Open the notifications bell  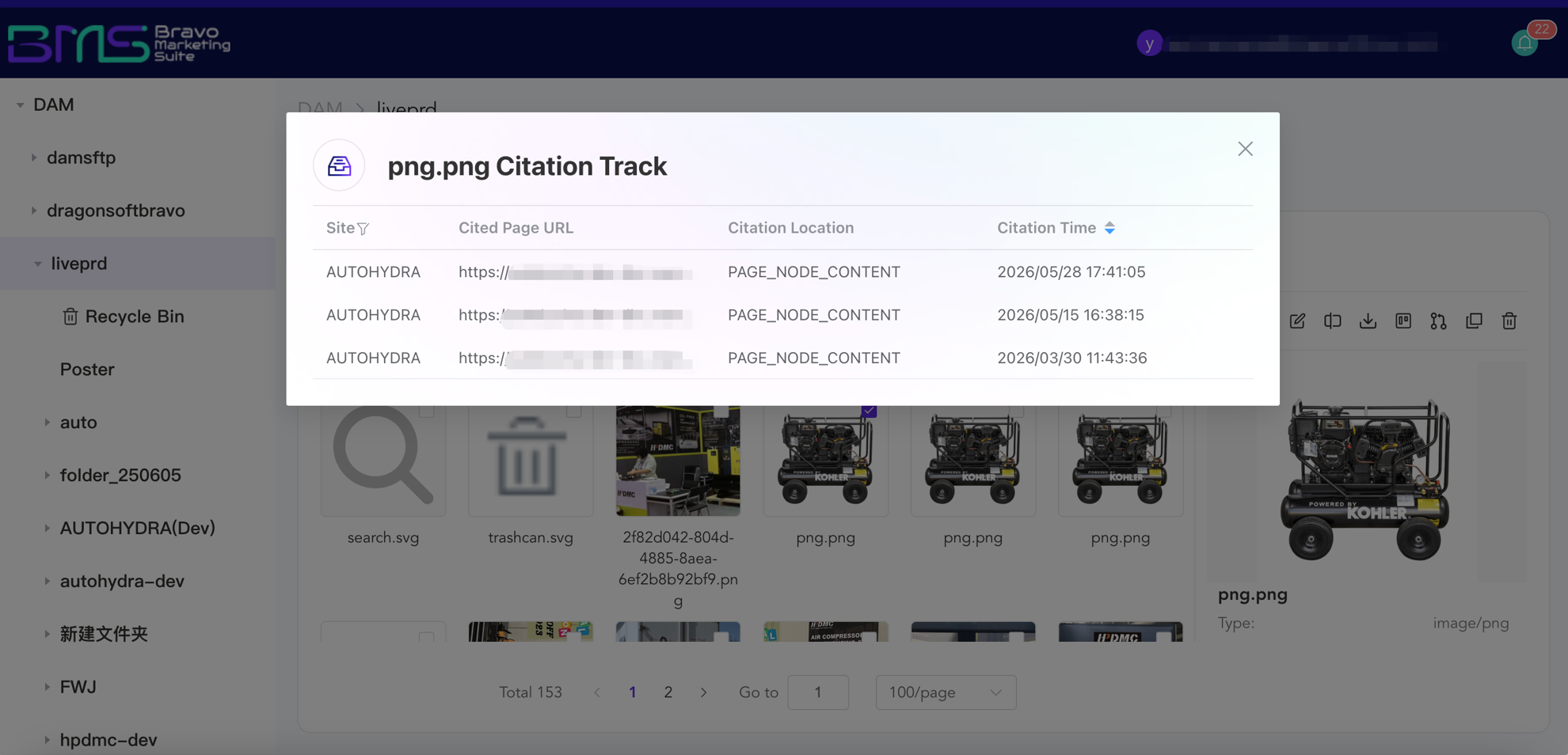[1524, 43]
